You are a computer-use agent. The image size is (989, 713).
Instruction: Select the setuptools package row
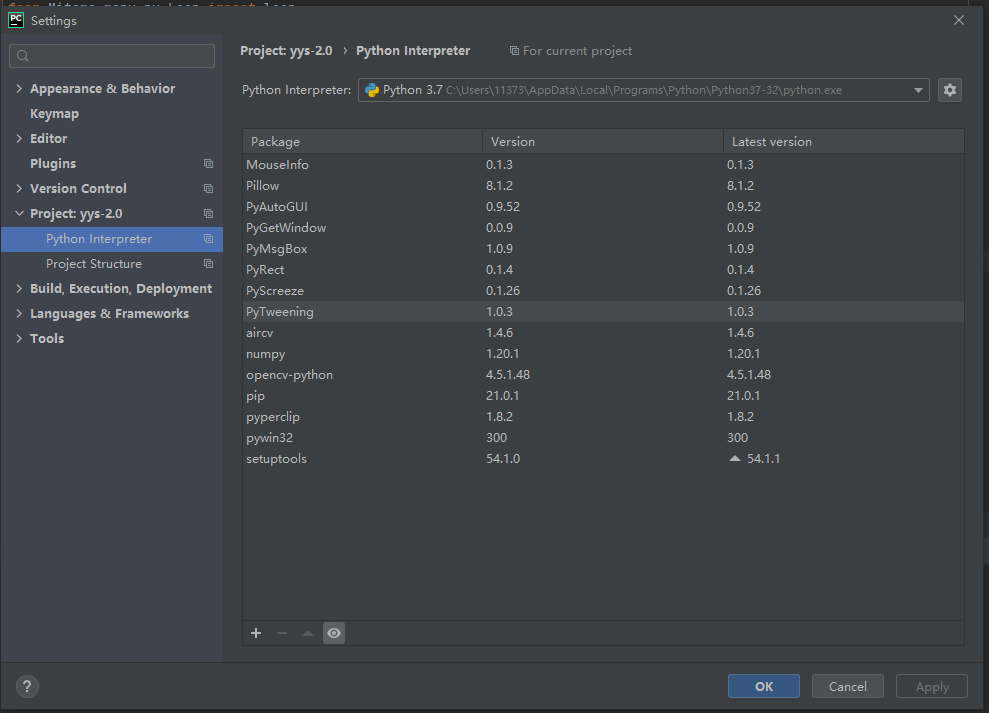click(x=604, y=459)
